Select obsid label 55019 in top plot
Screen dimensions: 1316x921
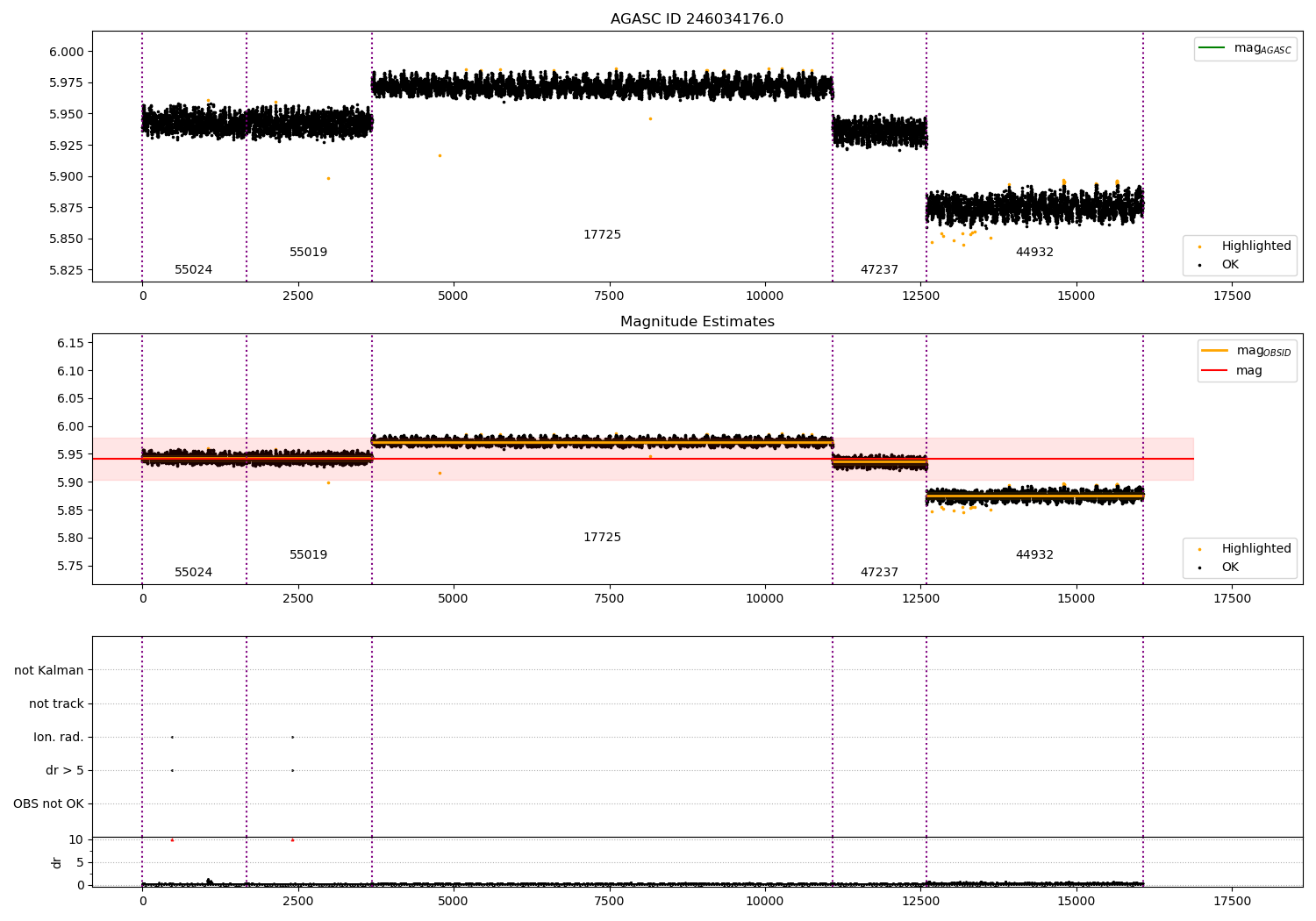(x=308, y=253)
